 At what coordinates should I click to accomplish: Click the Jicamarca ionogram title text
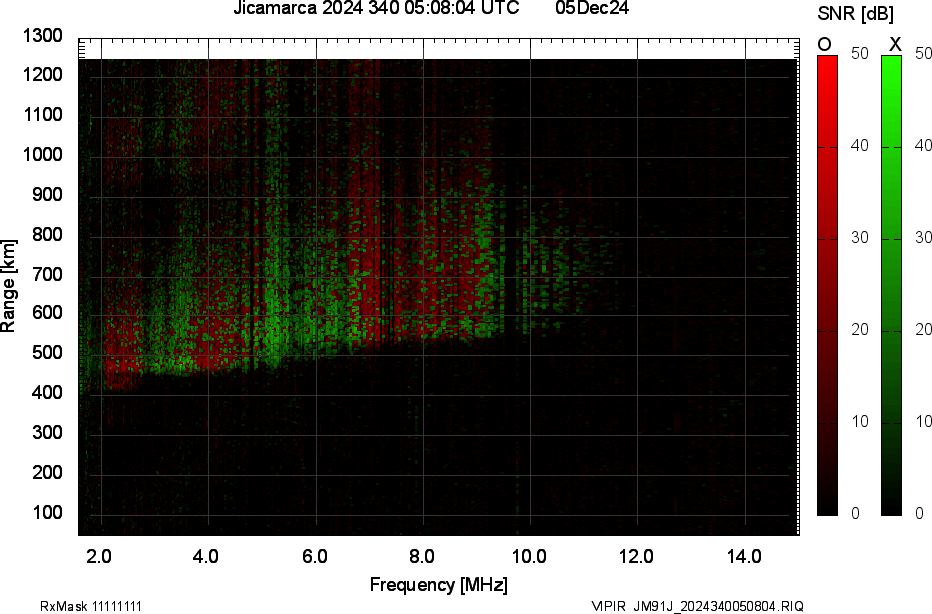click(x=375, y=10)
